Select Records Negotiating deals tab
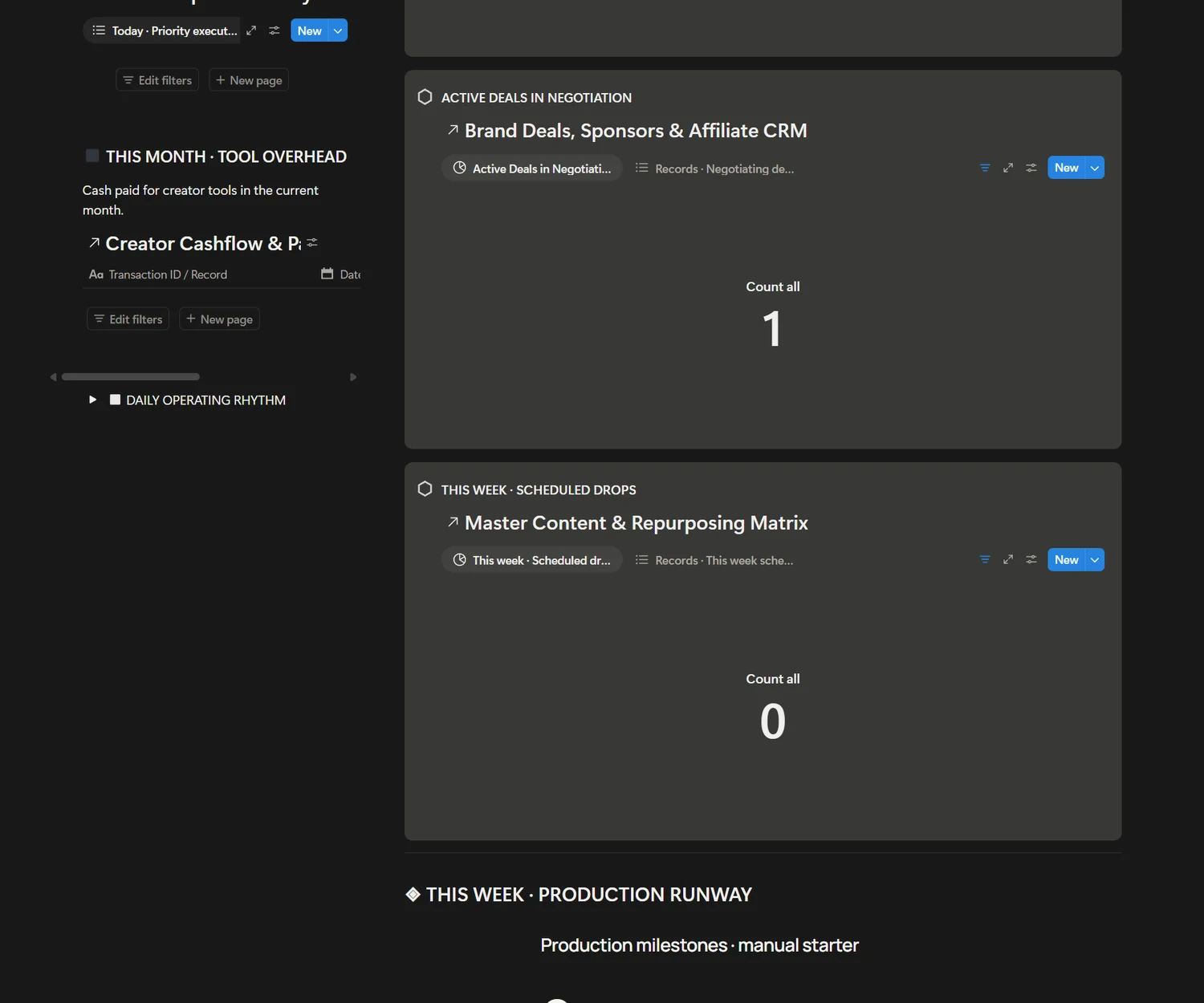 (714, 169)
